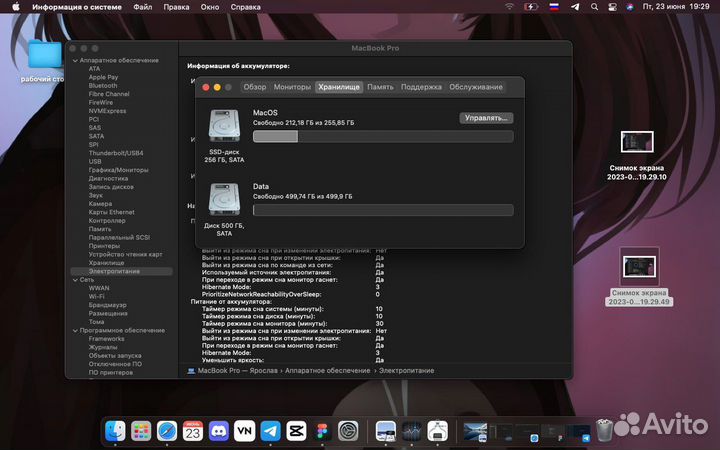Open the Справка menu
The image size is (720, 450).
pyautogui.click(x=245, y=7)
